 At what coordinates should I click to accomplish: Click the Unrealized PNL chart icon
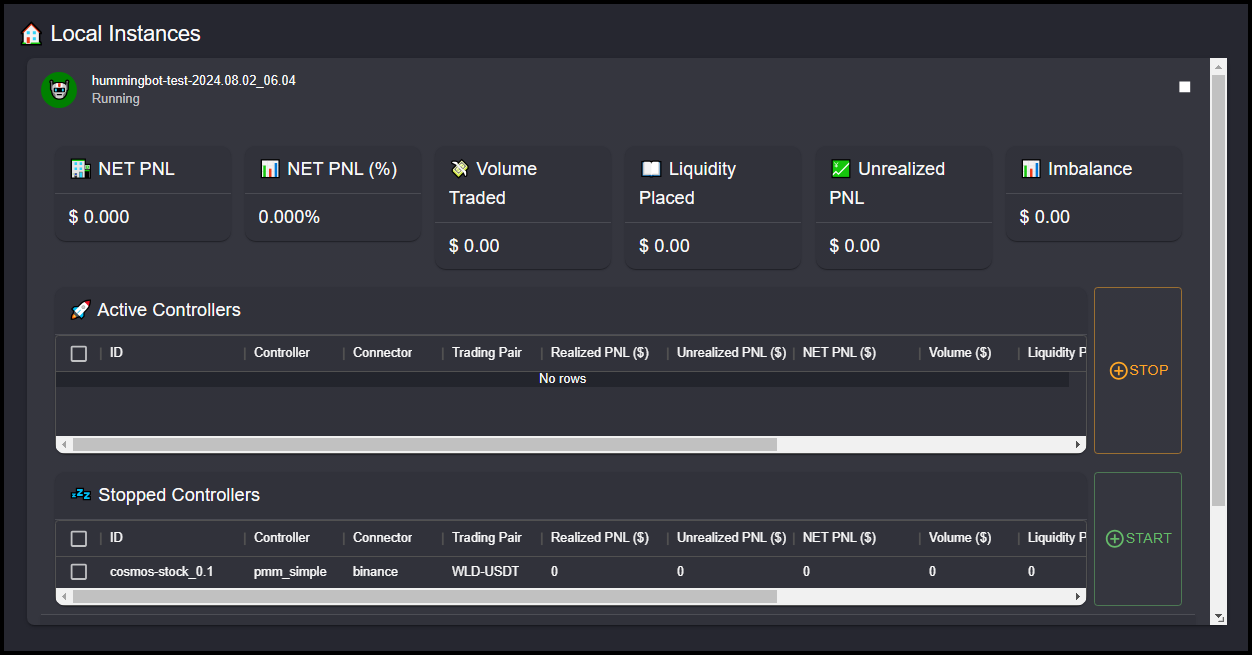841,169
